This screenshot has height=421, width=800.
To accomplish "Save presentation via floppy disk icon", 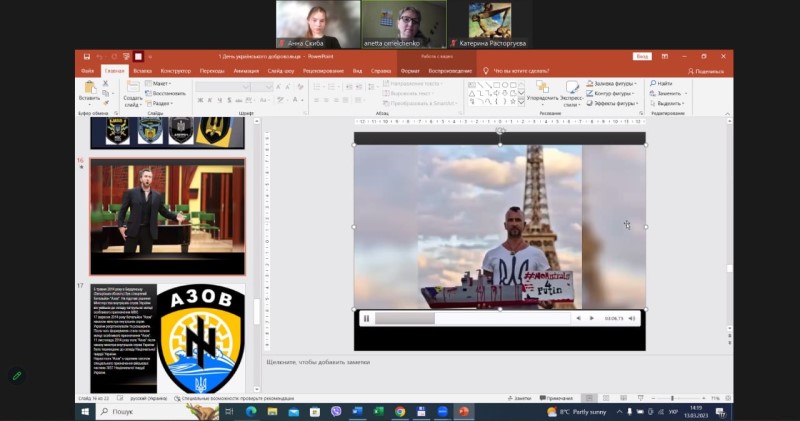I will 87,57.
